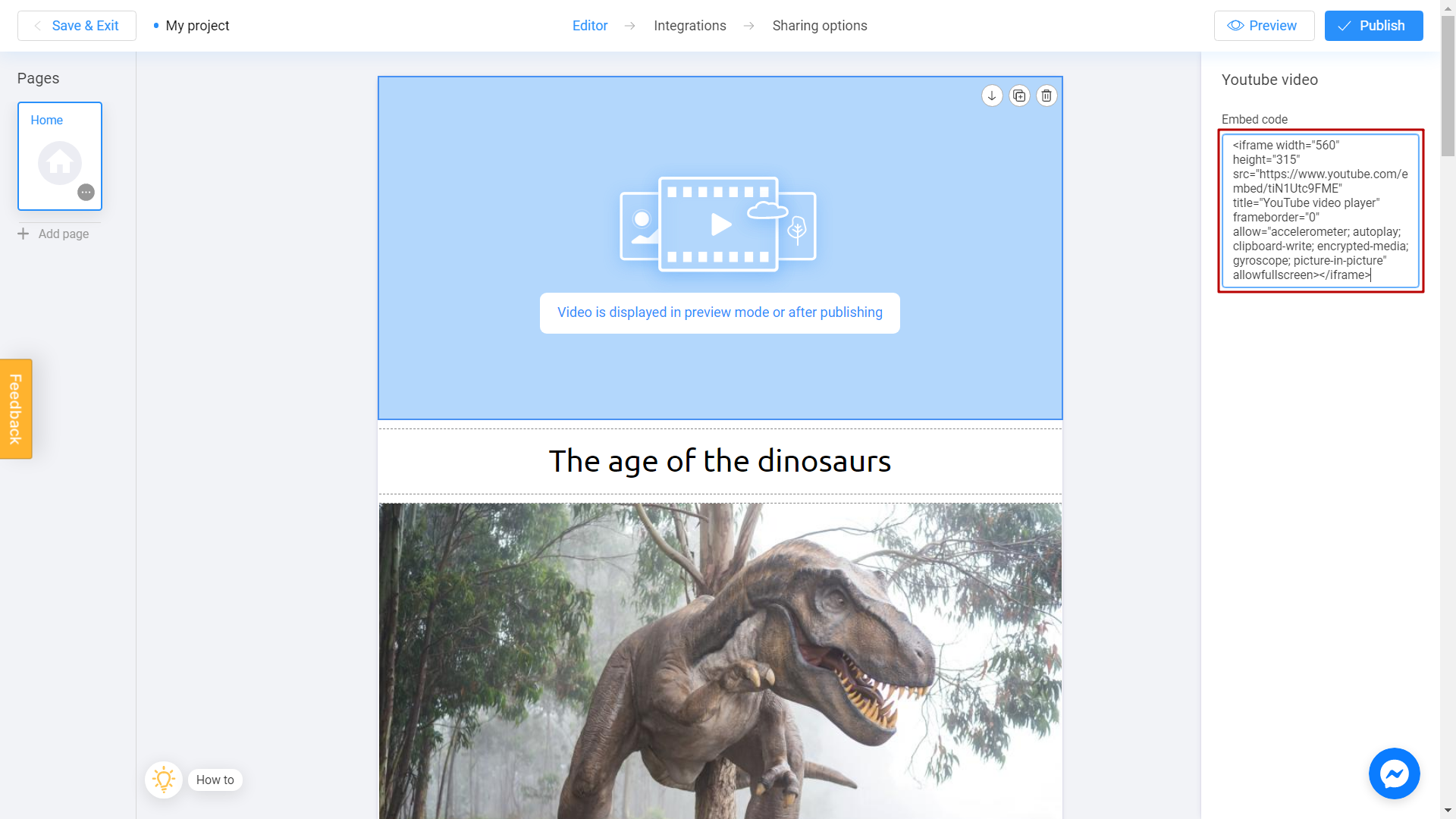1456x819 pixels.
Task: Move the video block down
Action: tap(992, 96)
